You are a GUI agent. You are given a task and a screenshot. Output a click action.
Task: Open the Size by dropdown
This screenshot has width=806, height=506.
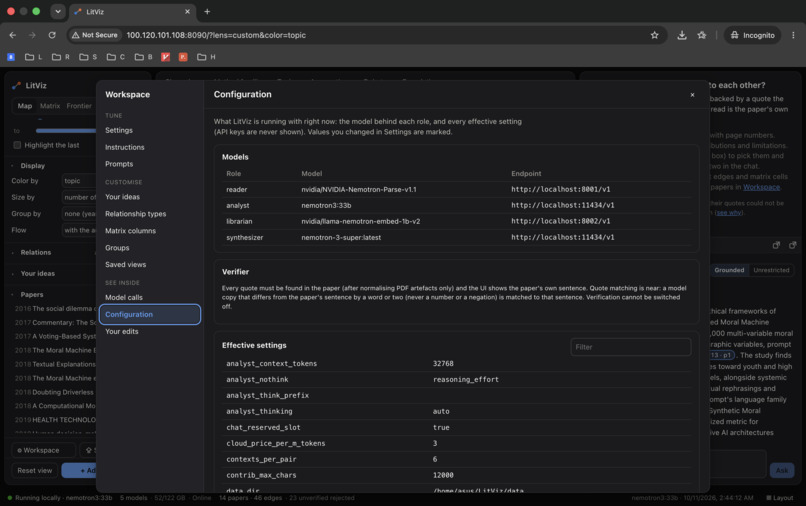pyautogui.click(x=79, y=197)
